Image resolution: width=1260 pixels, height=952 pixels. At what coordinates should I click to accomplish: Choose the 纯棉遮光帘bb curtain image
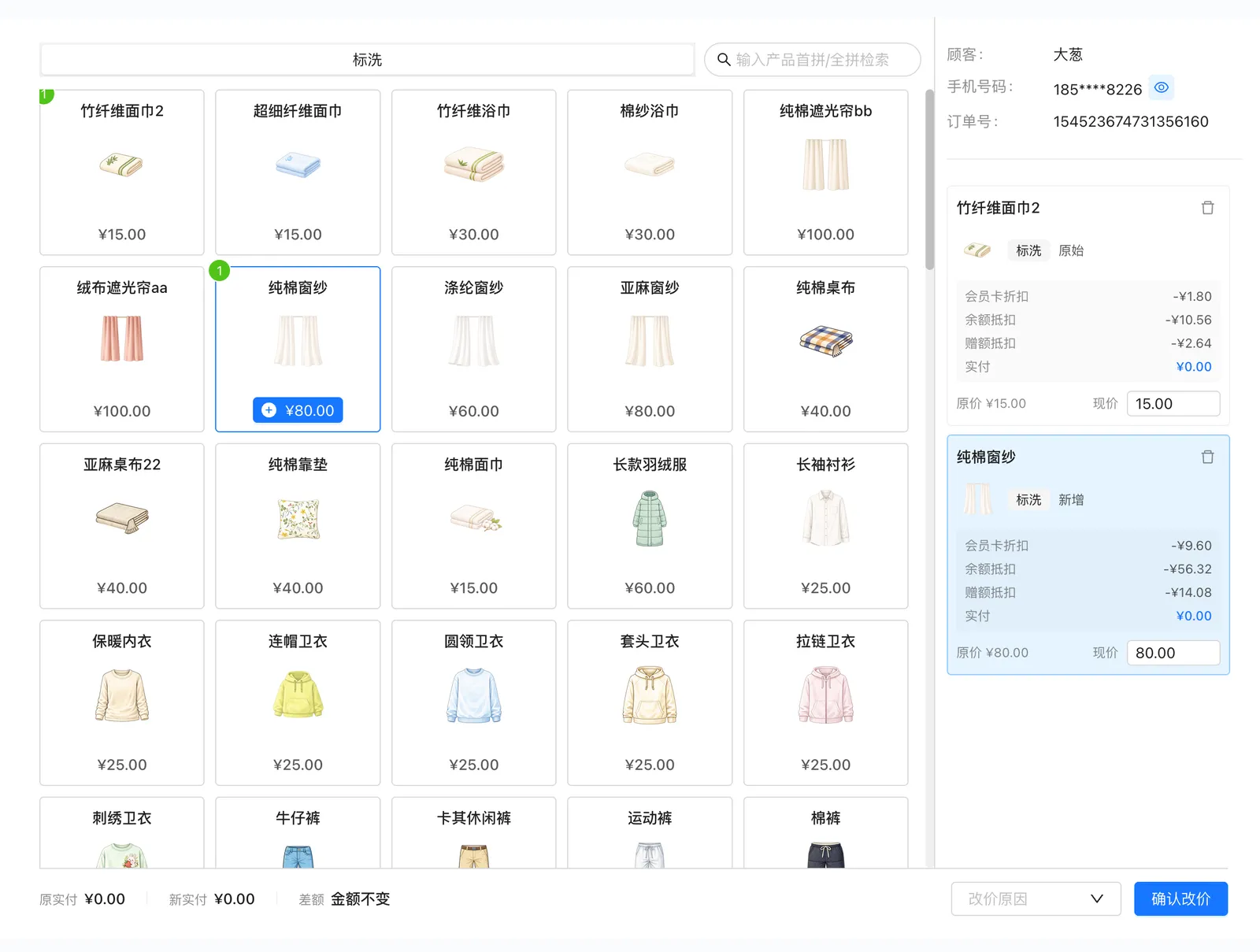[x=825, y=165]
